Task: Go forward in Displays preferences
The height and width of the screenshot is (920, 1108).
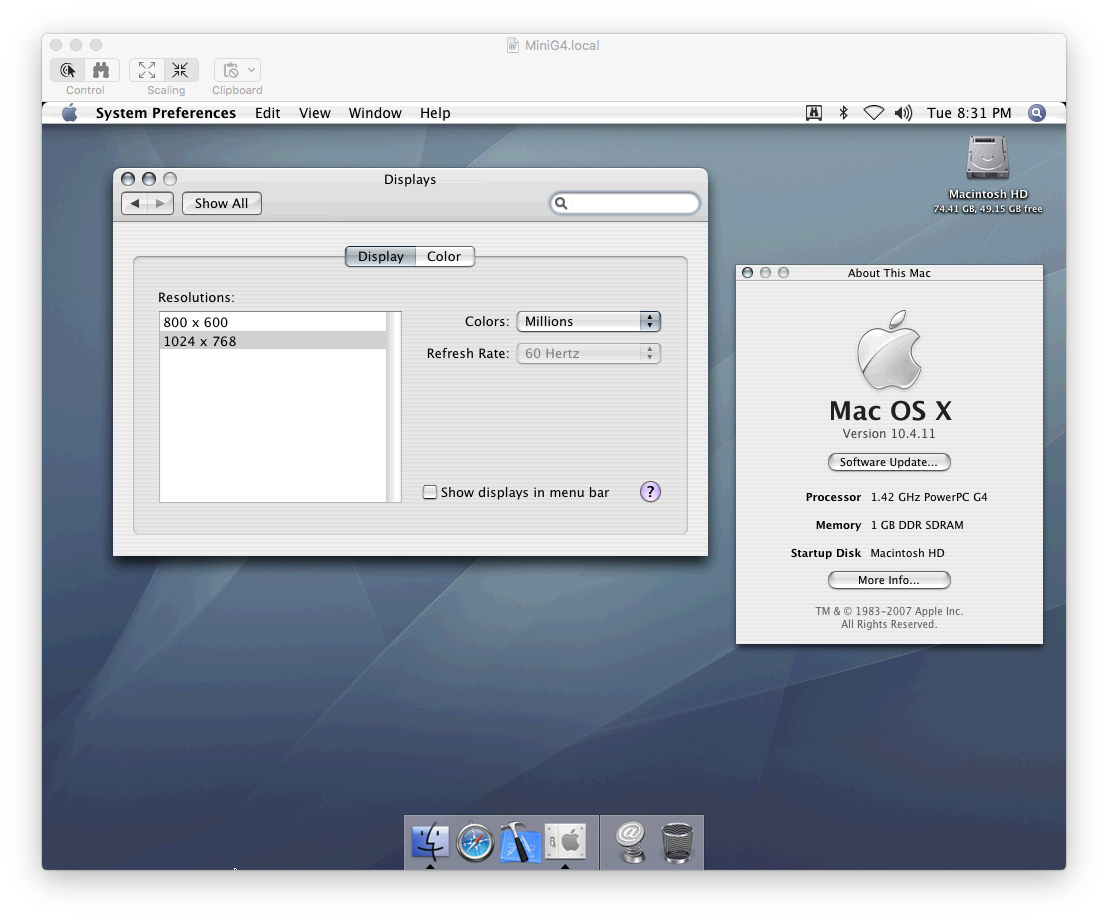Action: click(160, 204)
